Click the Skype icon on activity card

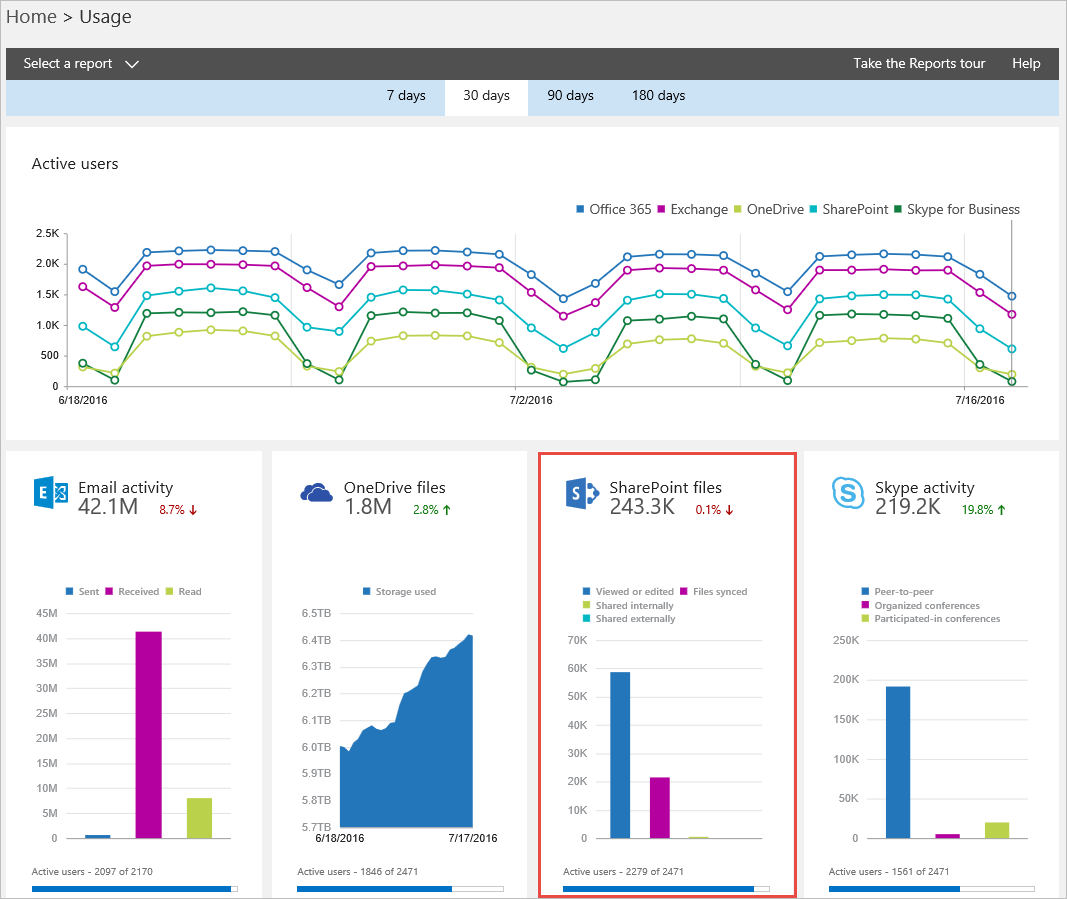coord(847,492)
